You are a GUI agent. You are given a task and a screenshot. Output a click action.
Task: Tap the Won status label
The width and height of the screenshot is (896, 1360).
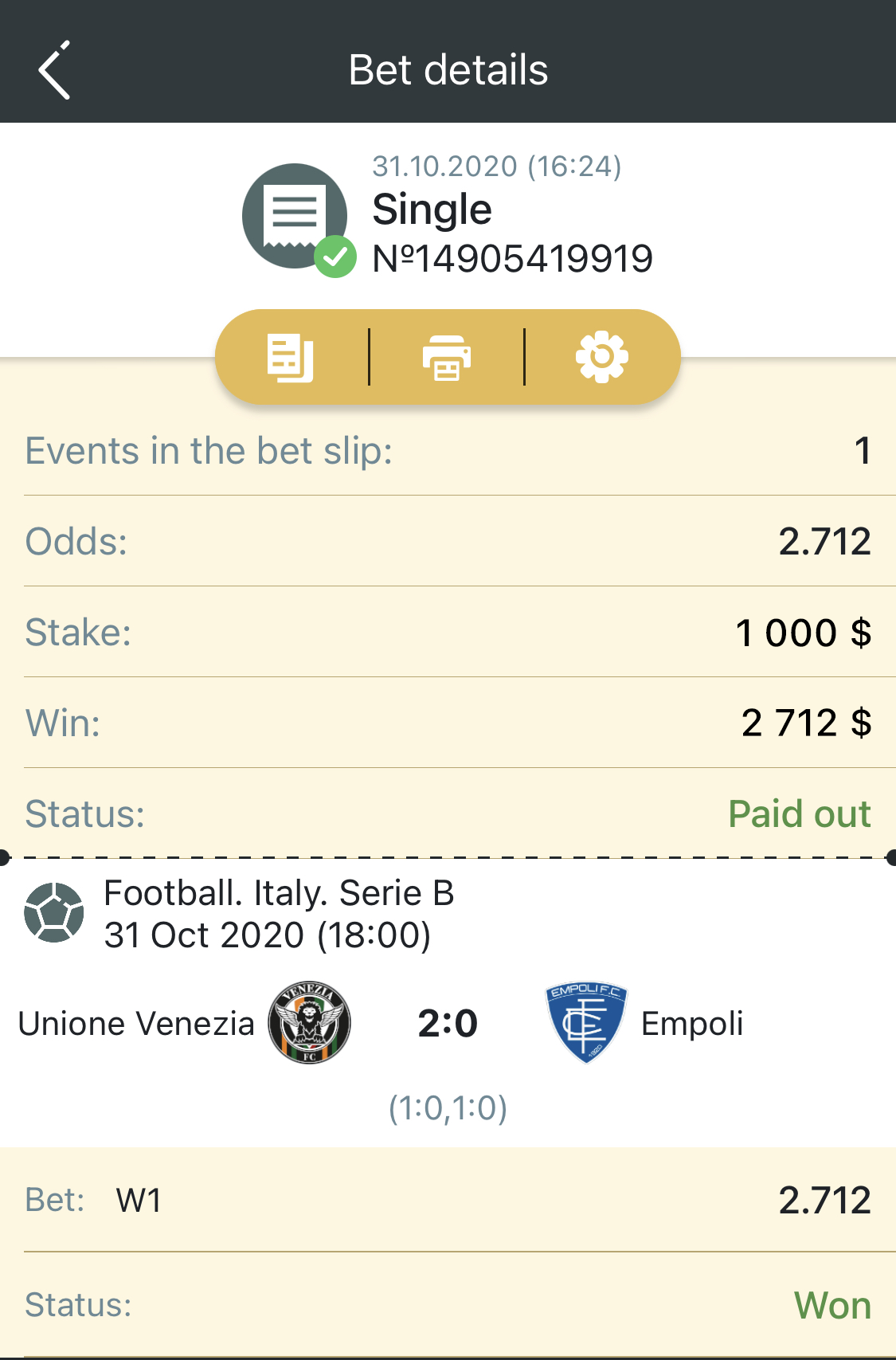pos(832,1306)
